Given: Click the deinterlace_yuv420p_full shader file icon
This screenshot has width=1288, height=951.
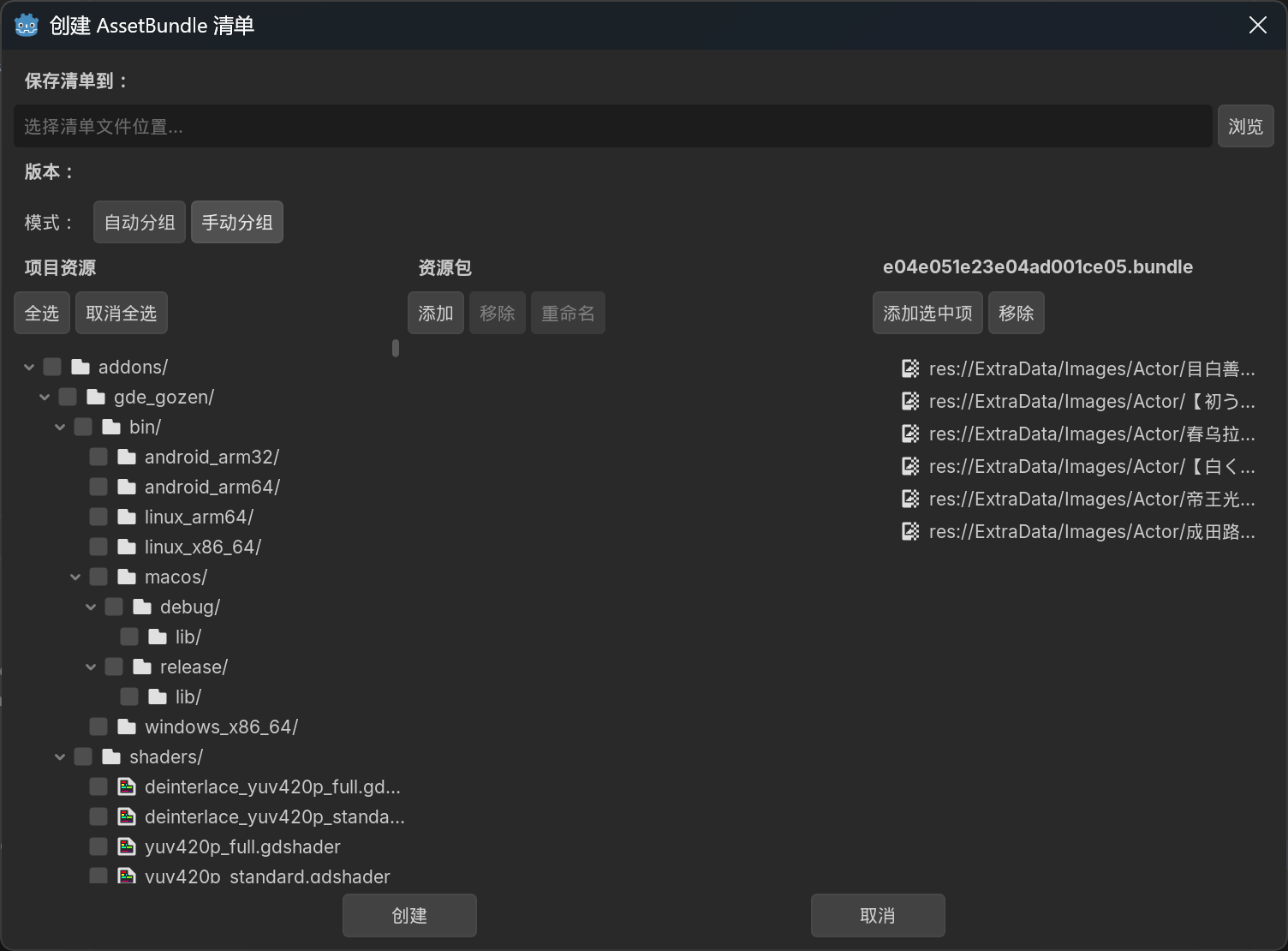Looking at the screenshot, I should (x=127, y=787).
